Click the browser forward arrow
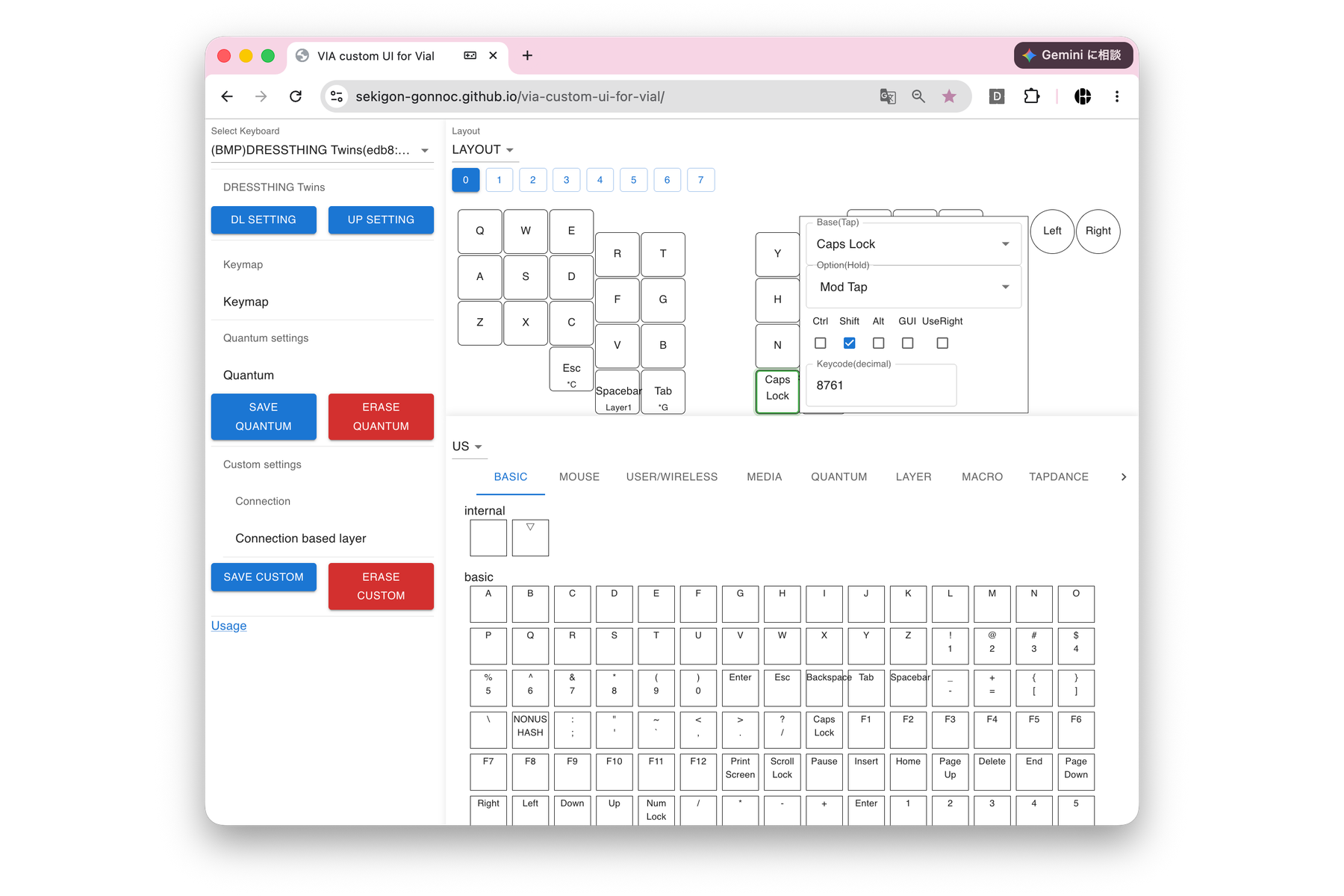Viewport: 1344px width, 896px height. tap(261, 96)
